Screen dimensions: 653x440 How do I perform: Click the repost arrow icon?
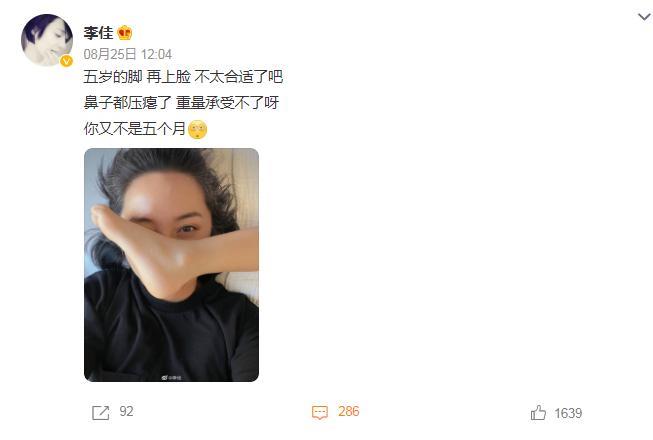pos(101,413)
